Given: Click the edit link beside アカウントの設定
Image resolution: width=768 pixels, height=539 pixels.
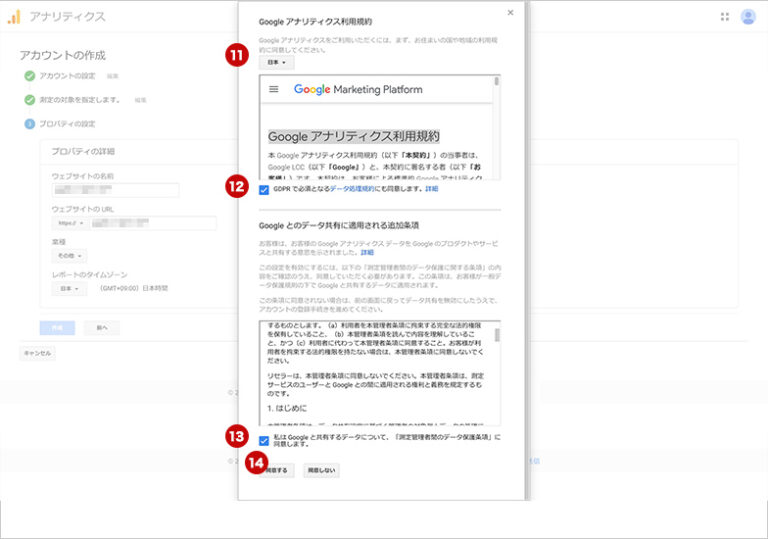Looking at the screenshot, I should coord(113,76).
